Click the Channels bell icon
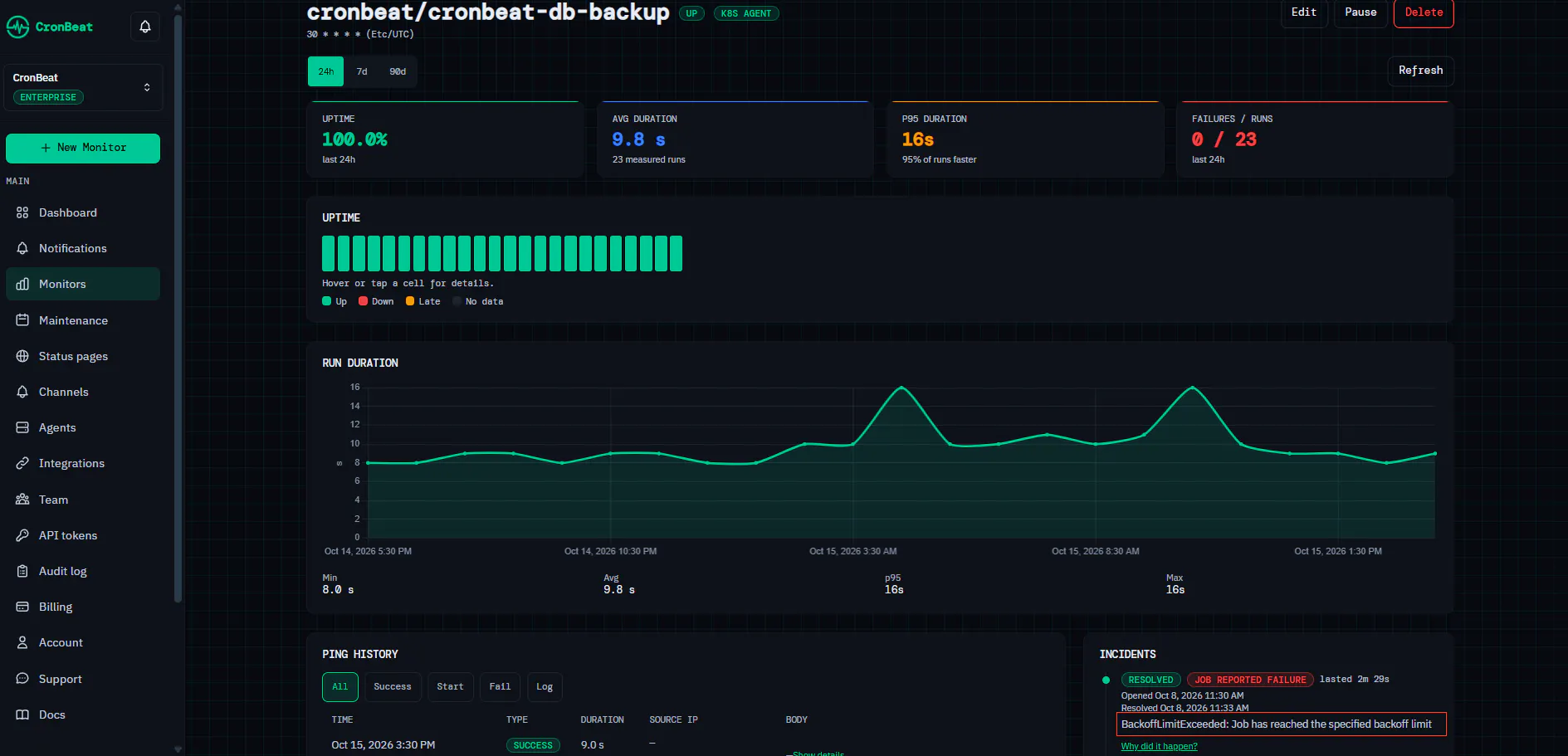 point(22,392)
